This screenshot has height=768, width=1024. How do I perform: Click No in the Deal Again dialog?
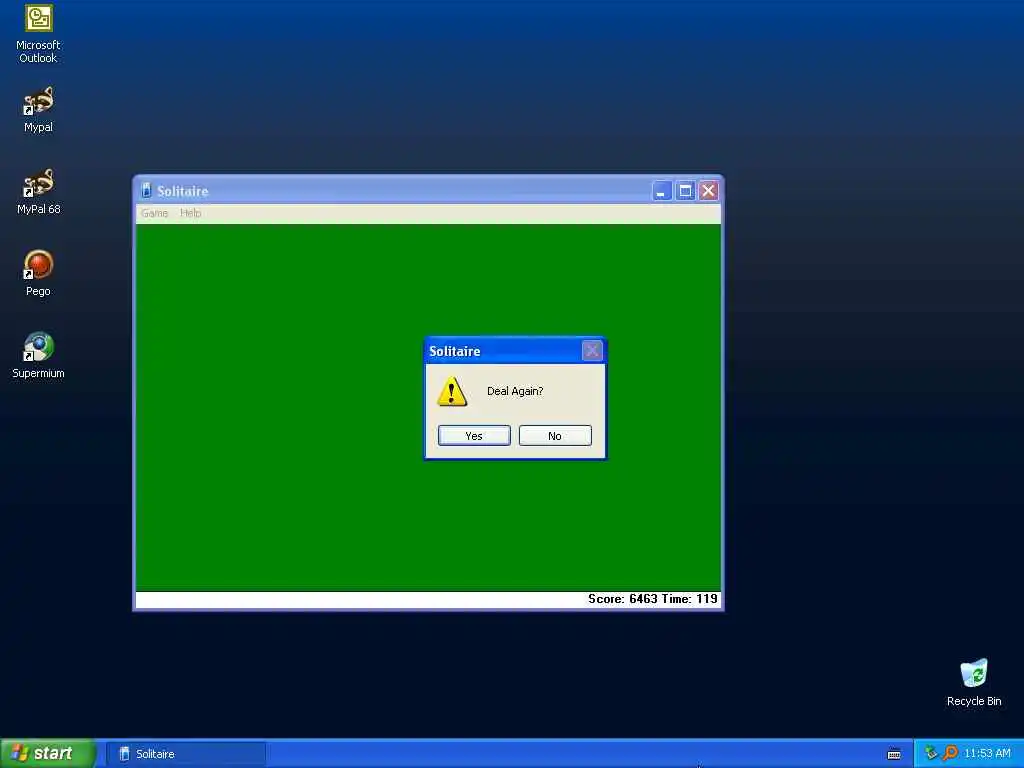(x=555, y=436)
